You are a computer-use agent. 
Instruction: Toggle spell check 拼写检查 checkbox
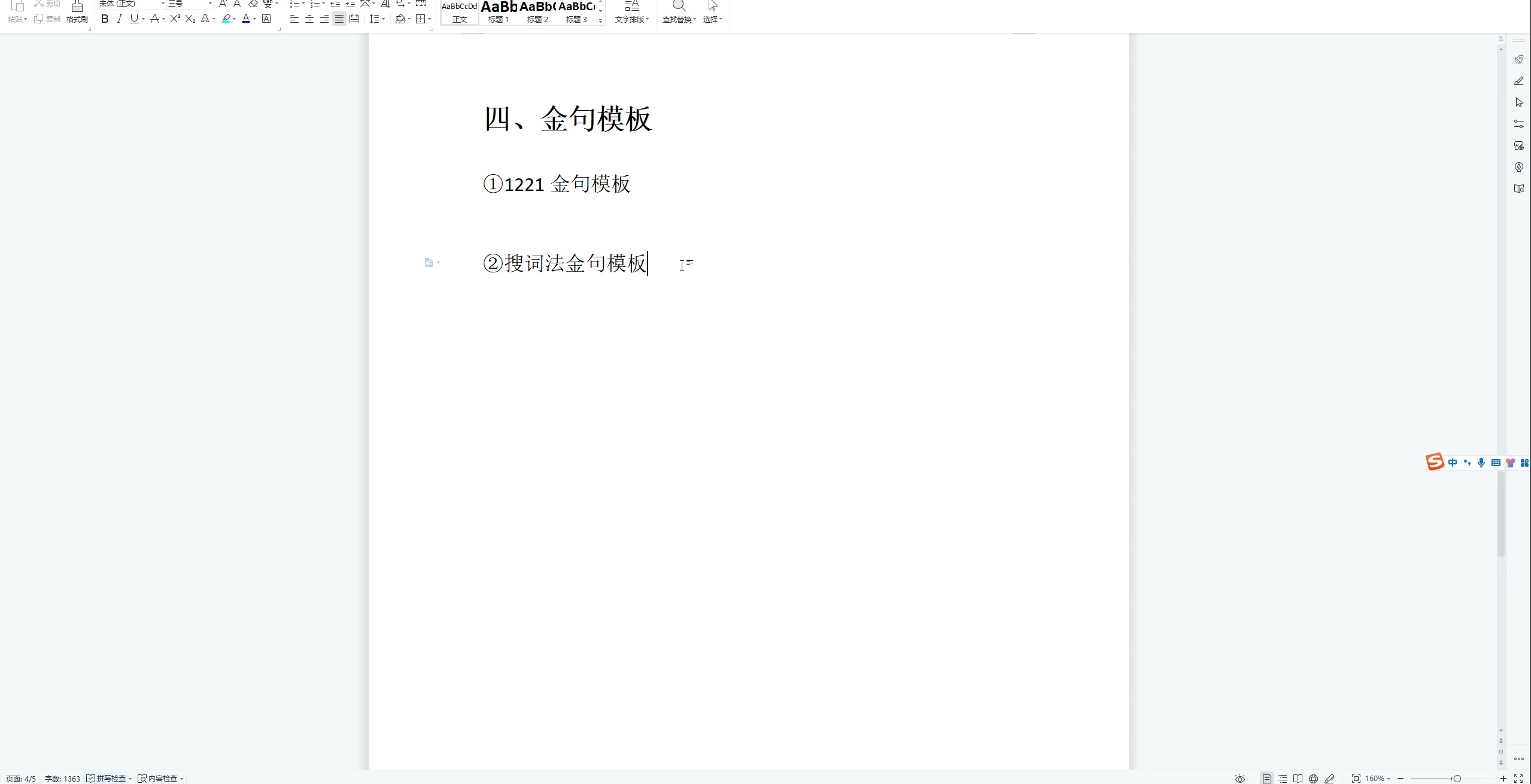91,778
